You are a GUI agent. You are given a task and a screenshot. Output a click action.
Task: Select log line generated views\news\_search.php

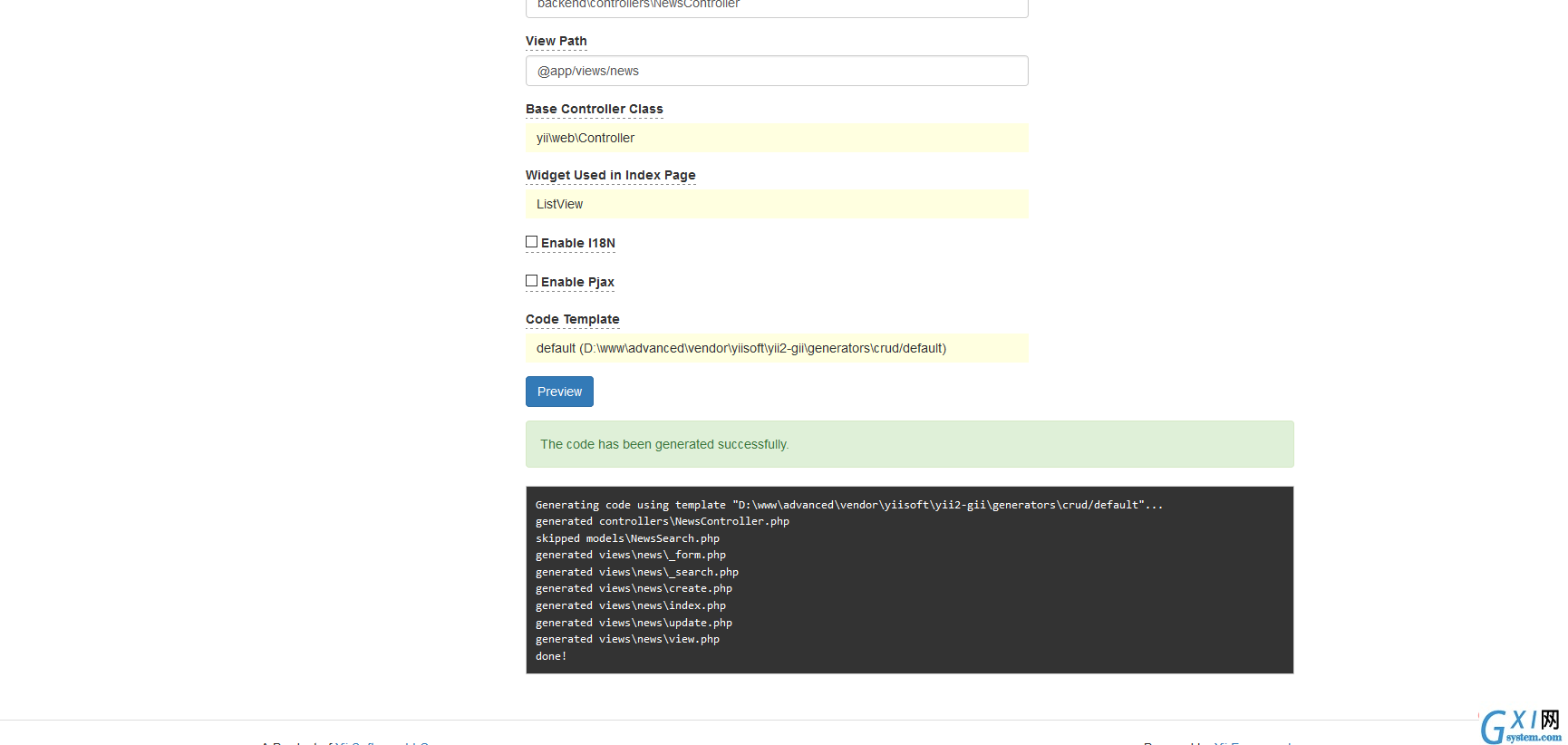[x=637, y=572]
